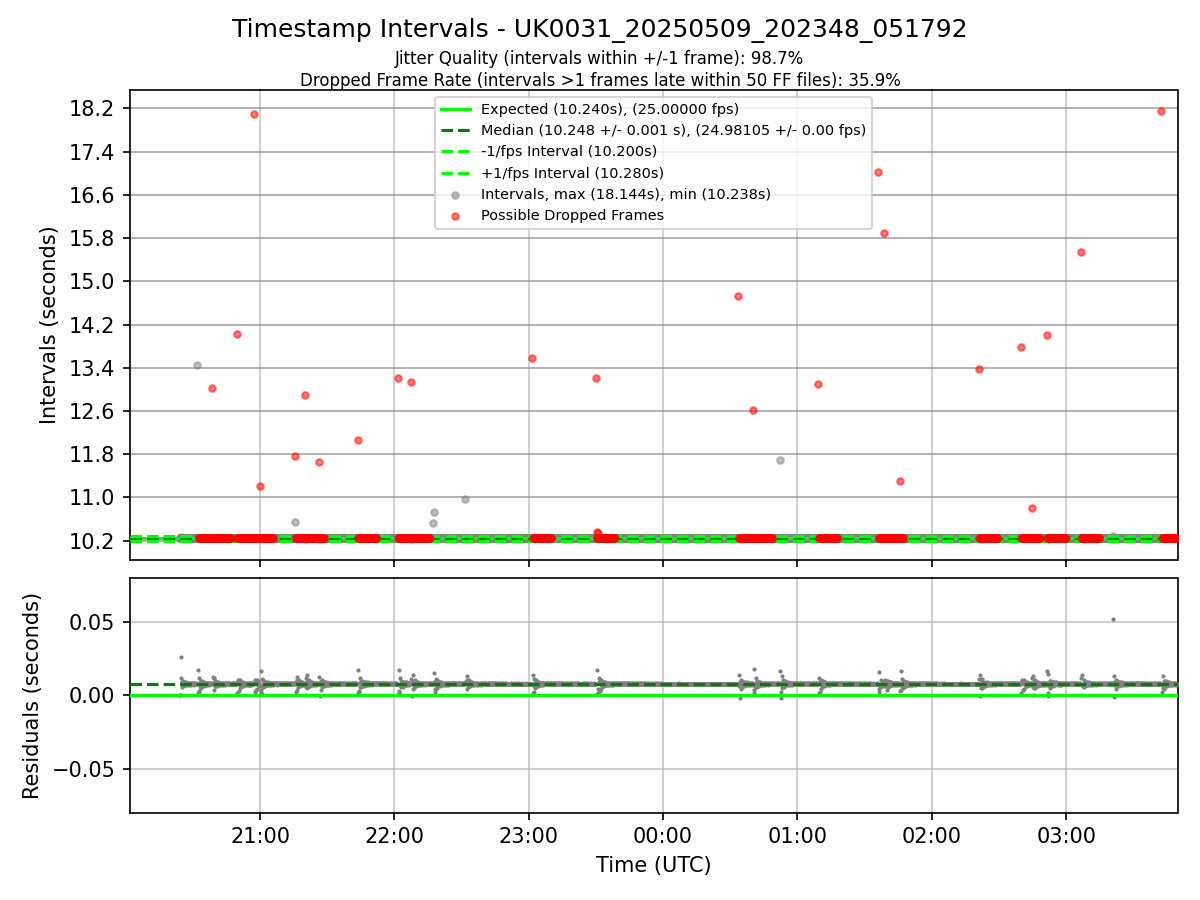Click legend entry 'Possible Dropped Frames'
The image size is (1200, 900).
572,215
